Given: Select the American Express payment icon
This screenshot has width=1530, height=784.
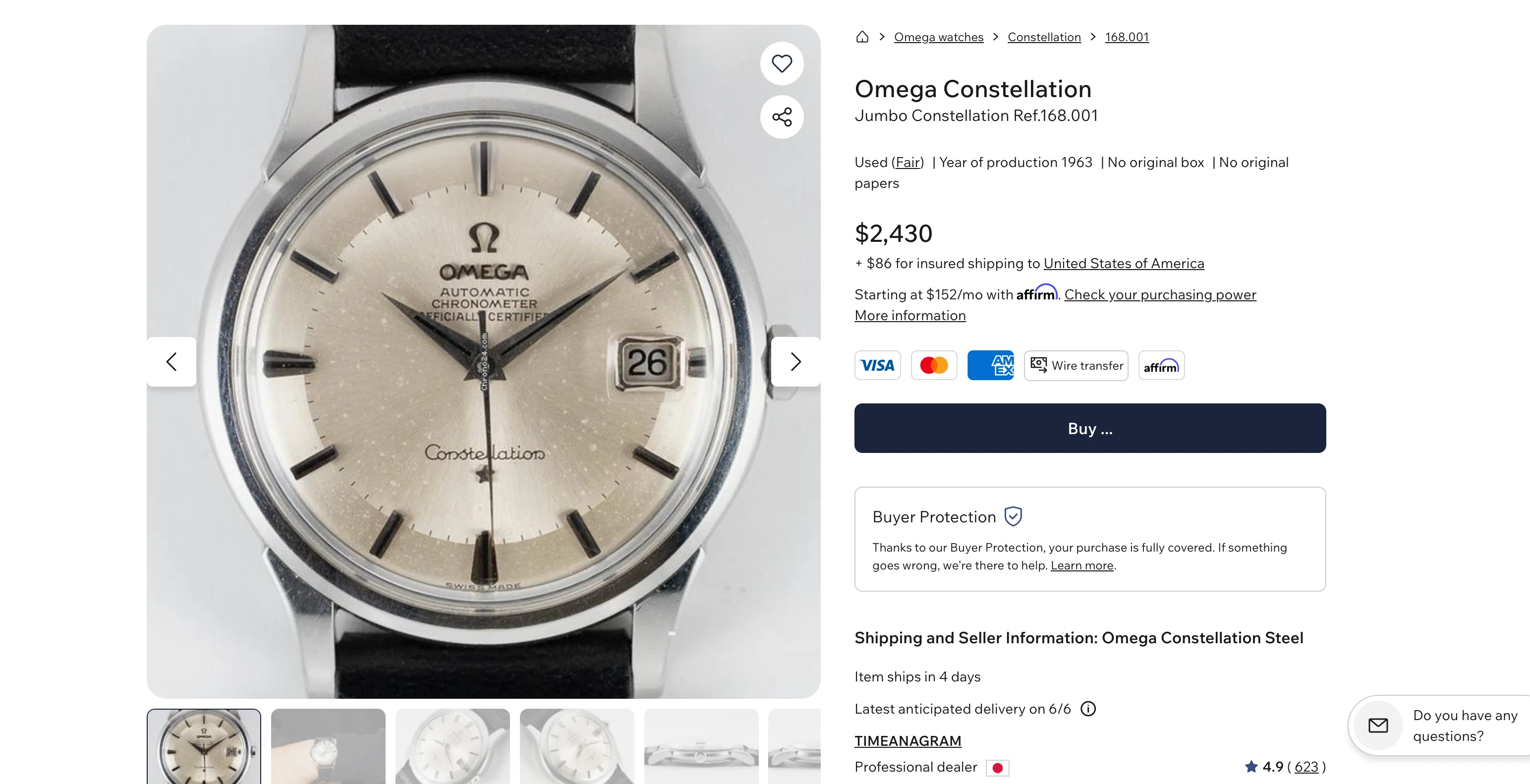Looking at the screenshot, I should 990,365.
